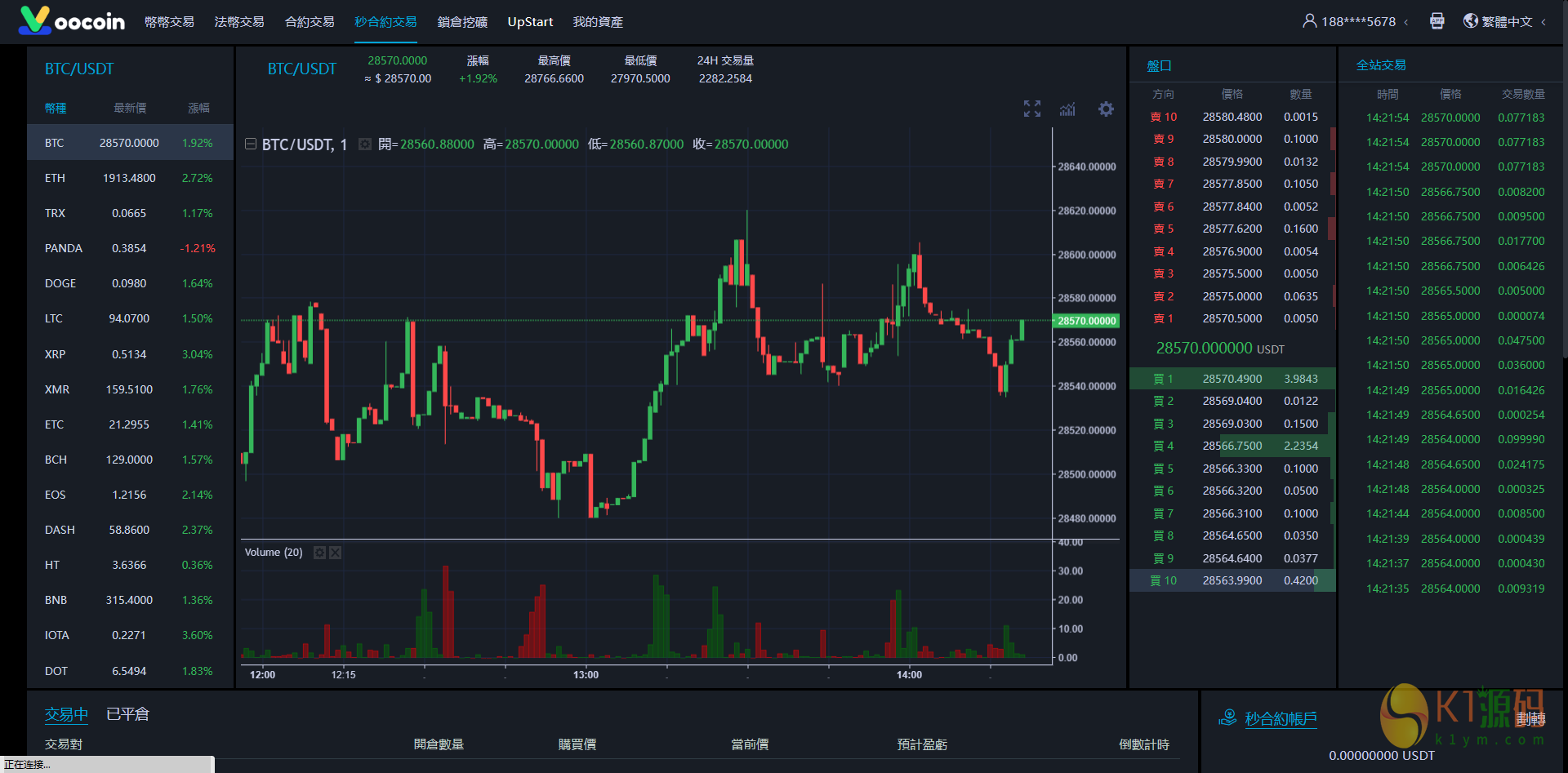Open the 秒合約帳戶 link
Screen dimensions: 1568x773
(x=1281, y=718)
